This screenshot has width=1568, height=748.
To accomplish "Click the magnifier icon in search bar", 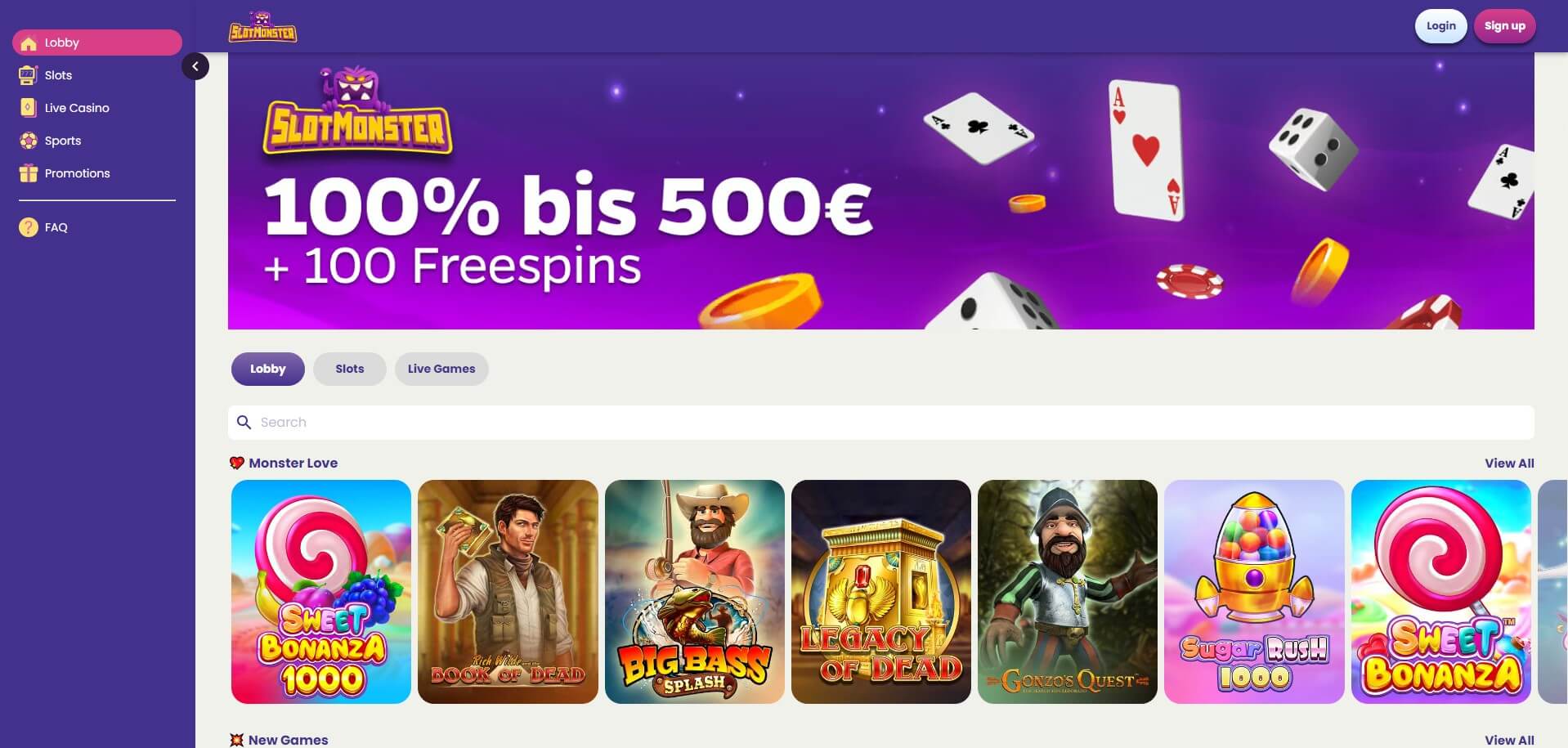I will [x=244, y=423].
